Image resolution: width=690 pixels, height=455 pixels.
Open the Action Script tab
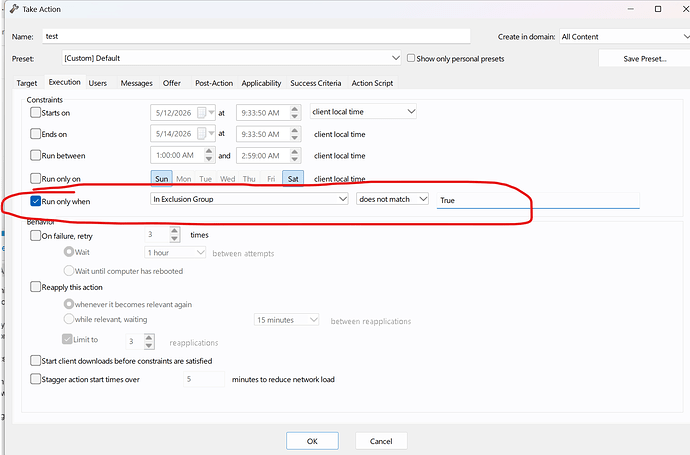[372, 83]
